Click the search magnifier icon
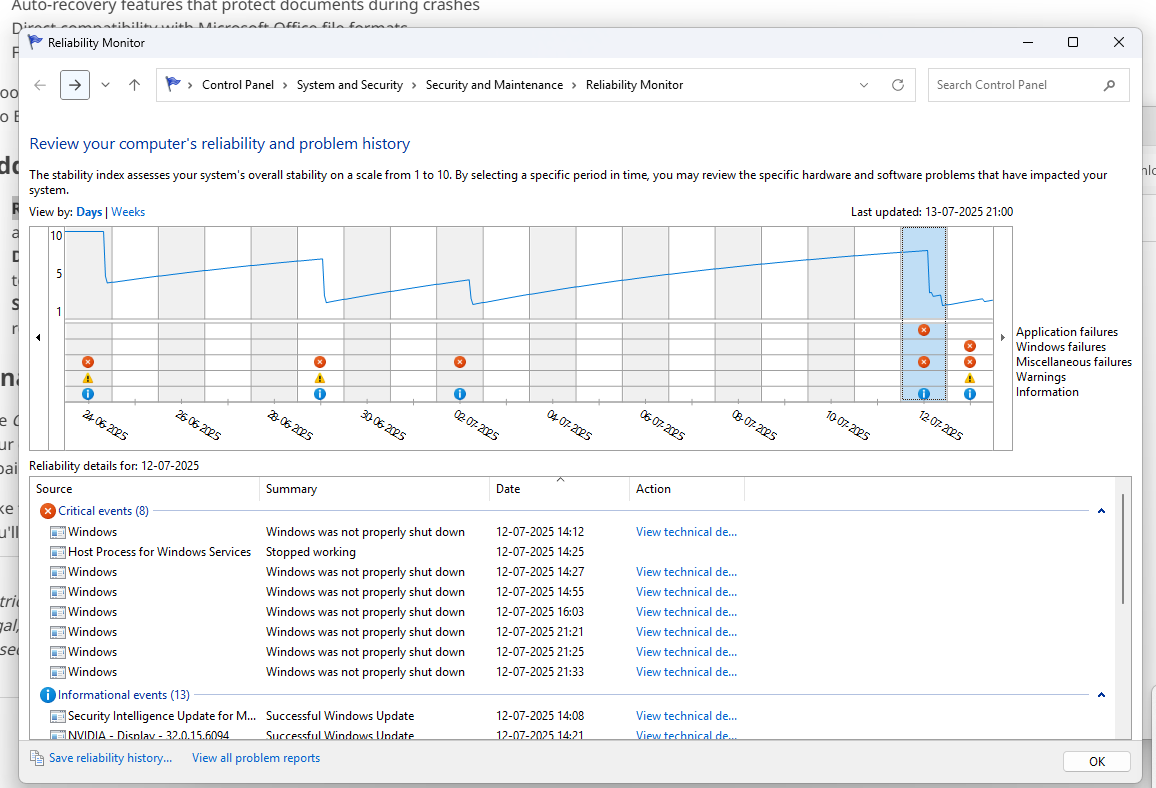The width and height of the screenshot is (1156, 788). pos(1110,86)
